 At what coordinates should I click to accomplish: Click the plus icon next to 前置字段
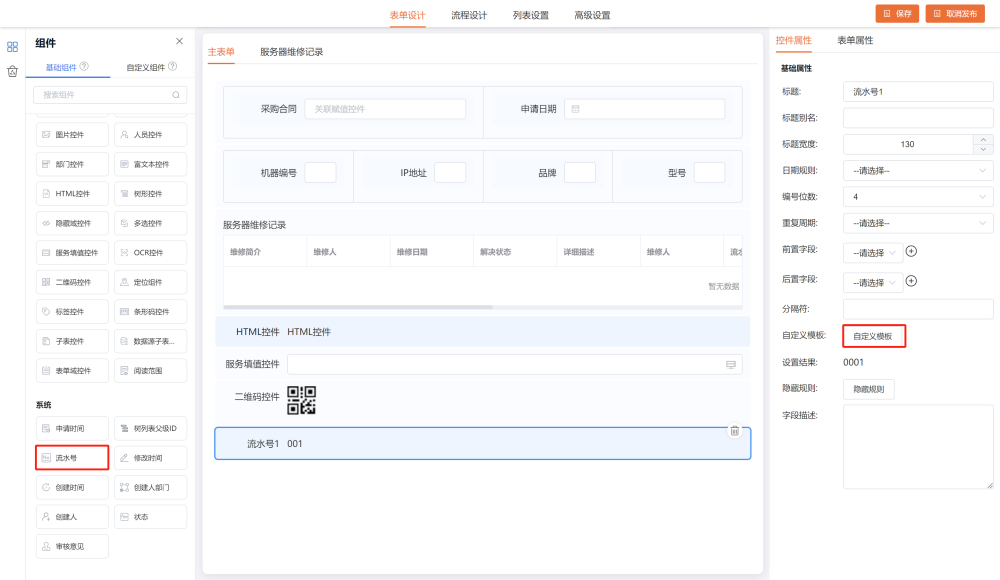click(911, 252)
